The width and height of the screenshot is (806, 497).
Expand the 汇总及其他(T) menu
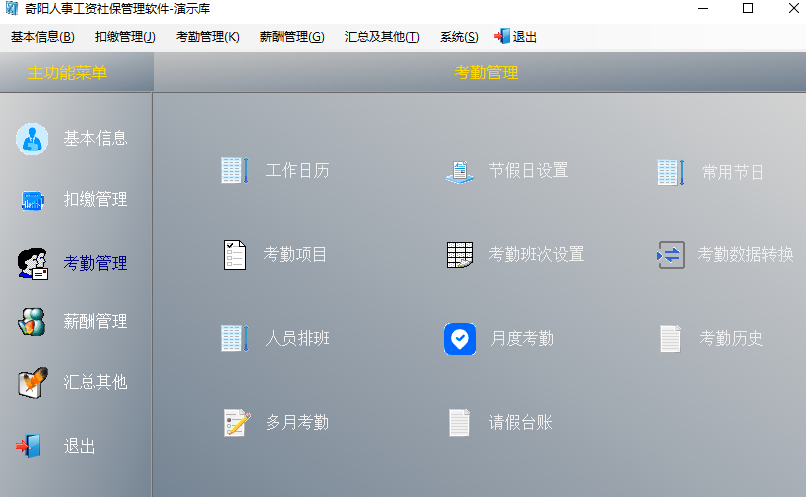(x=381, y=37)
